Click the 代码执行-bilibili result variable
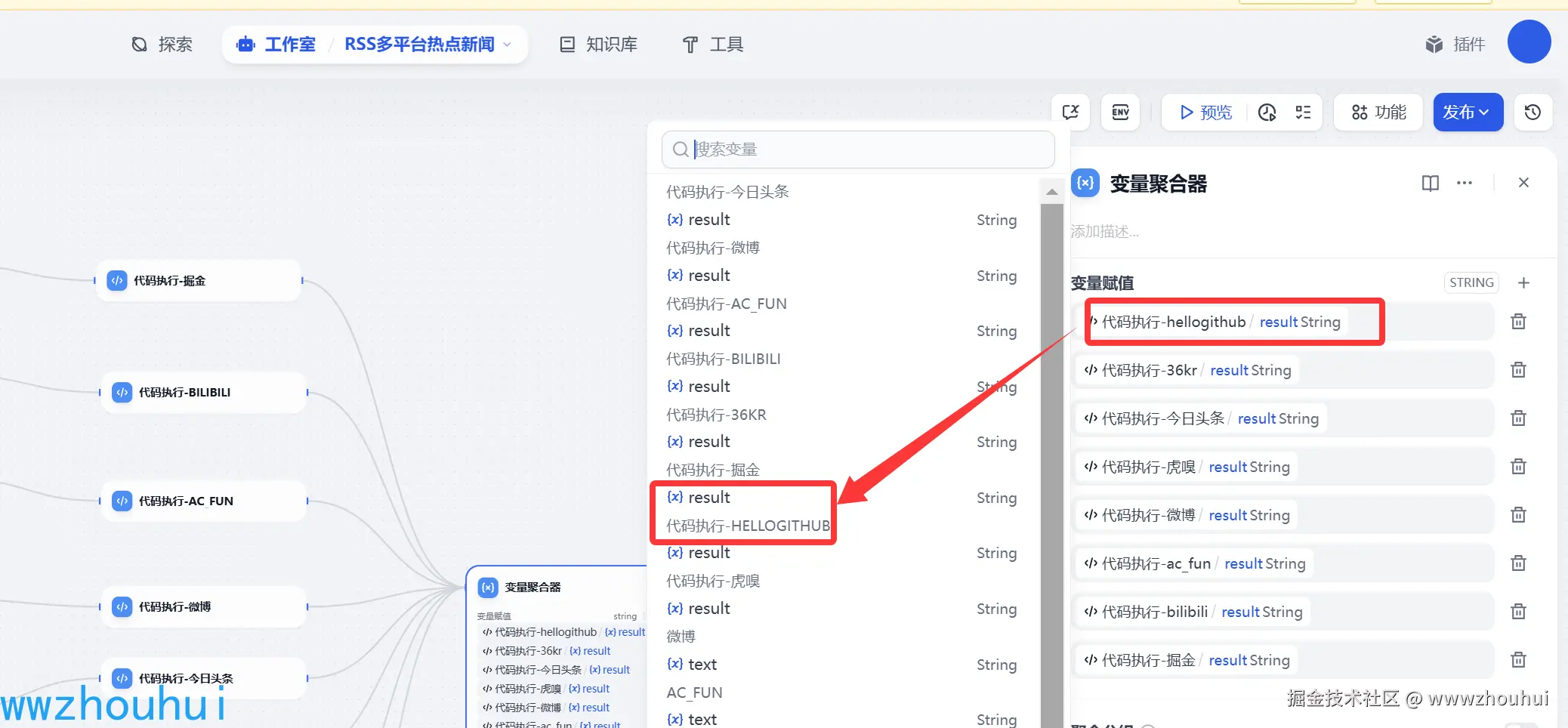The height and width of the screenshot is (728, 1568). click(1193, 612)
